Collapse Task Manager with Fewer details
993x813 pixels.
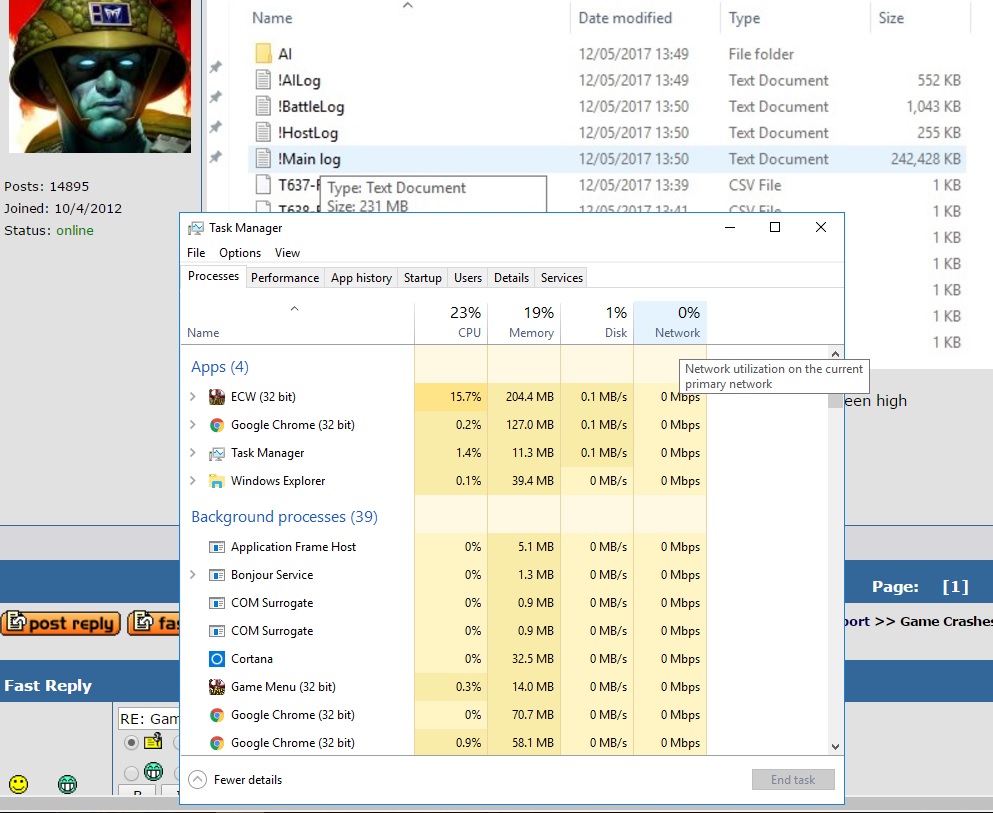pos(236,779)
